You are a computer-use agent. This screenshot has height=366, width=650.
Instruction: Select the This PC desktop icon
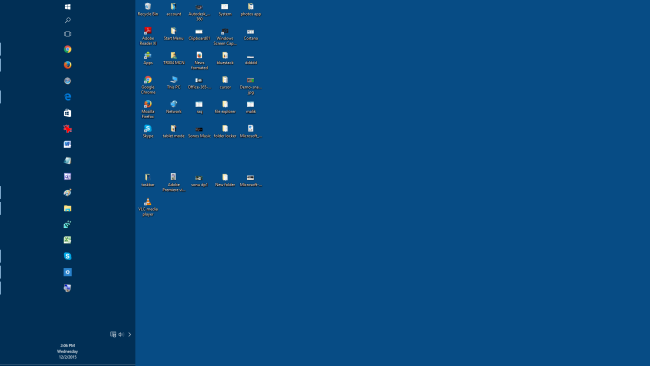[174, 83]
